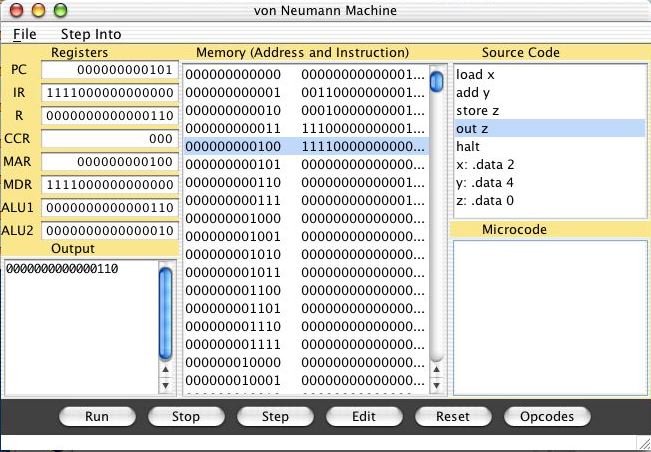Click the Output scrollbar thumb
Image resolution: width=651 pixels, height=452 pixels.
(166, 312)
